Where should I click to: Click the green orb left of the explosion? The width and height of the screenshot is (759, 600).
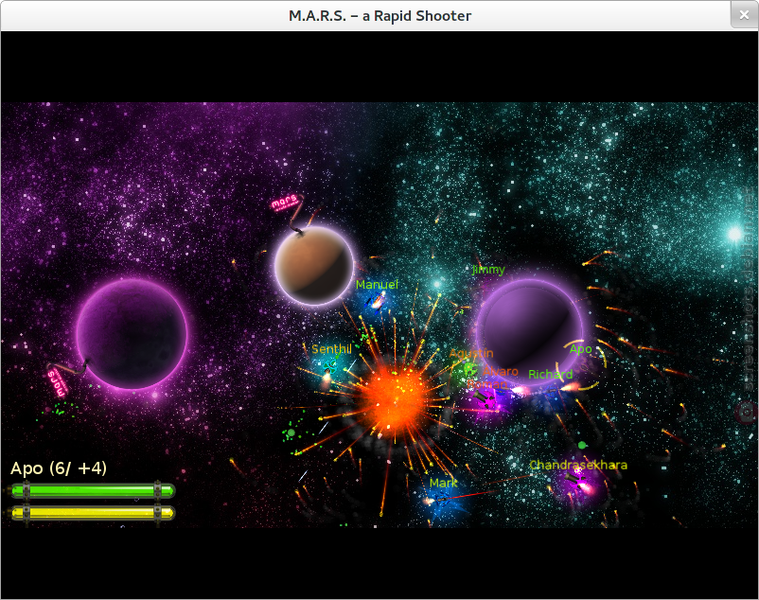[291, 433]
